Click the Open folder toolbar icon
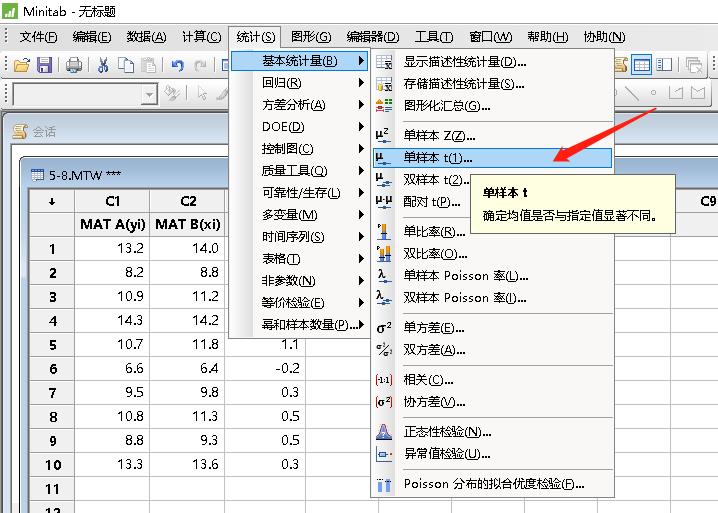The height and width of the screenshot is (513, 718). (x=22, y=65)
